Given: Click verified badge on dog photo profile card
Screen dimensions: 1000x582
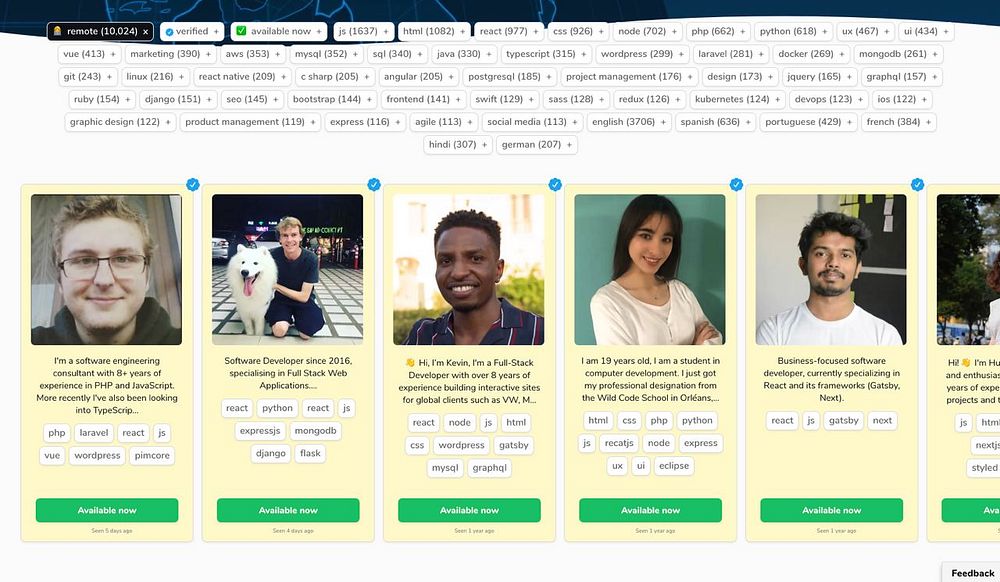Looking at the screenshot, I should [374, 185].
